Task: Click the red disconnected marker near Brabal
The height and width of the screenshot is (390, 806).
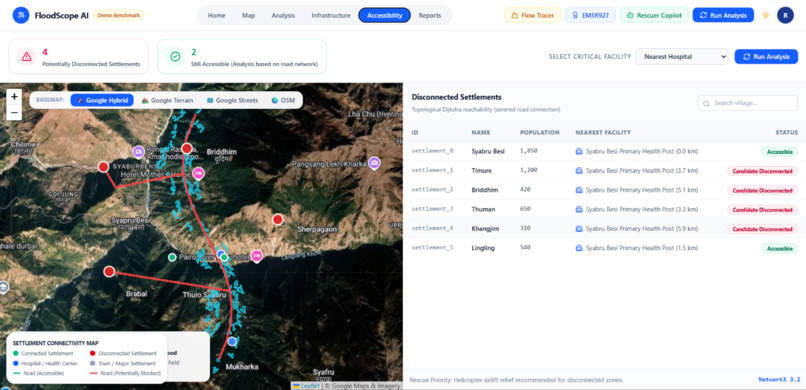Action: click(109, 272)
